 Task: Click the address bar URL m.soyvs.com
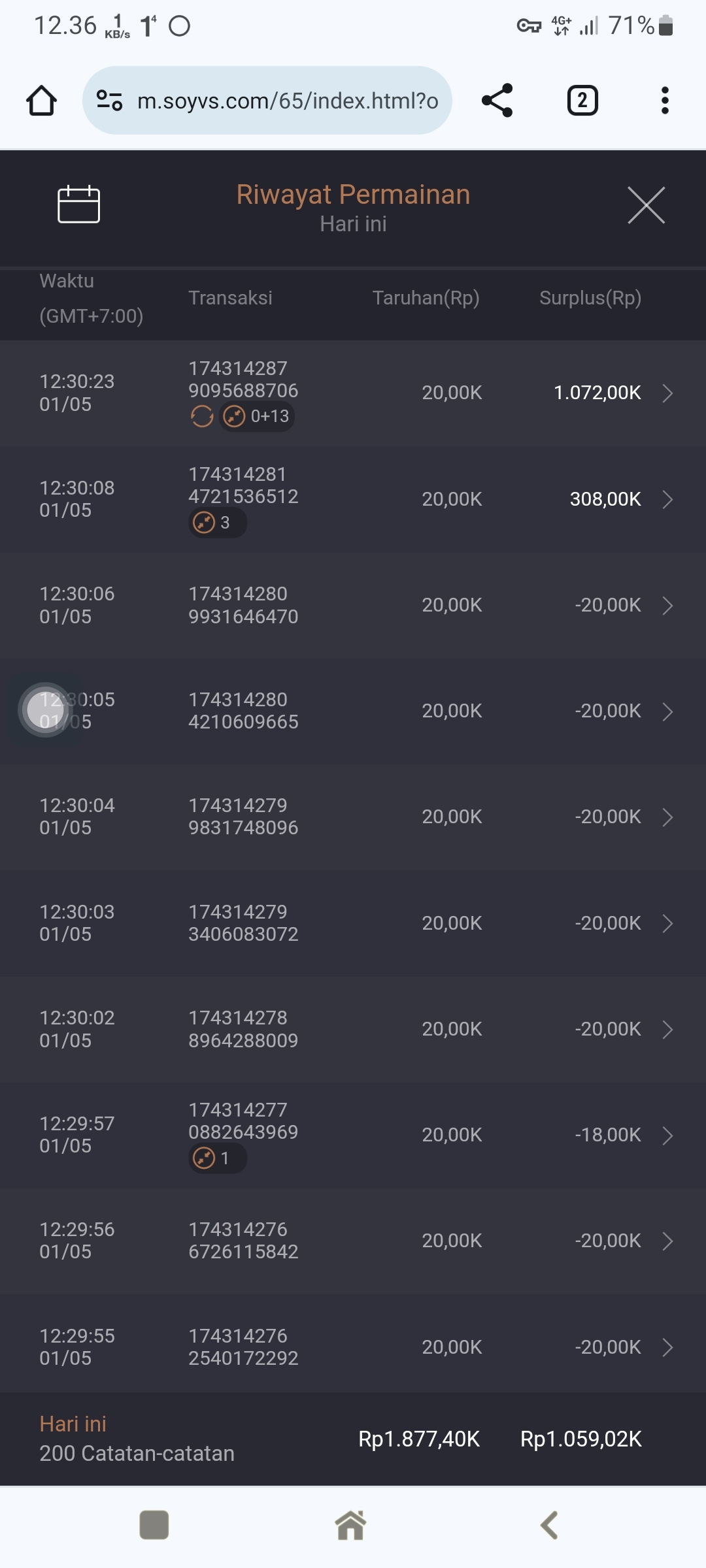point(288,101)
